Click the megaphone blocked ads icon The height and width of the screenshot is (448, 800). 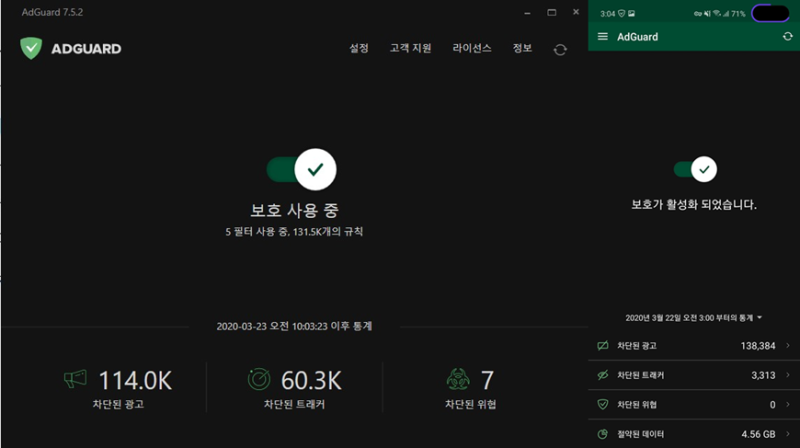[x=75, y=379]
